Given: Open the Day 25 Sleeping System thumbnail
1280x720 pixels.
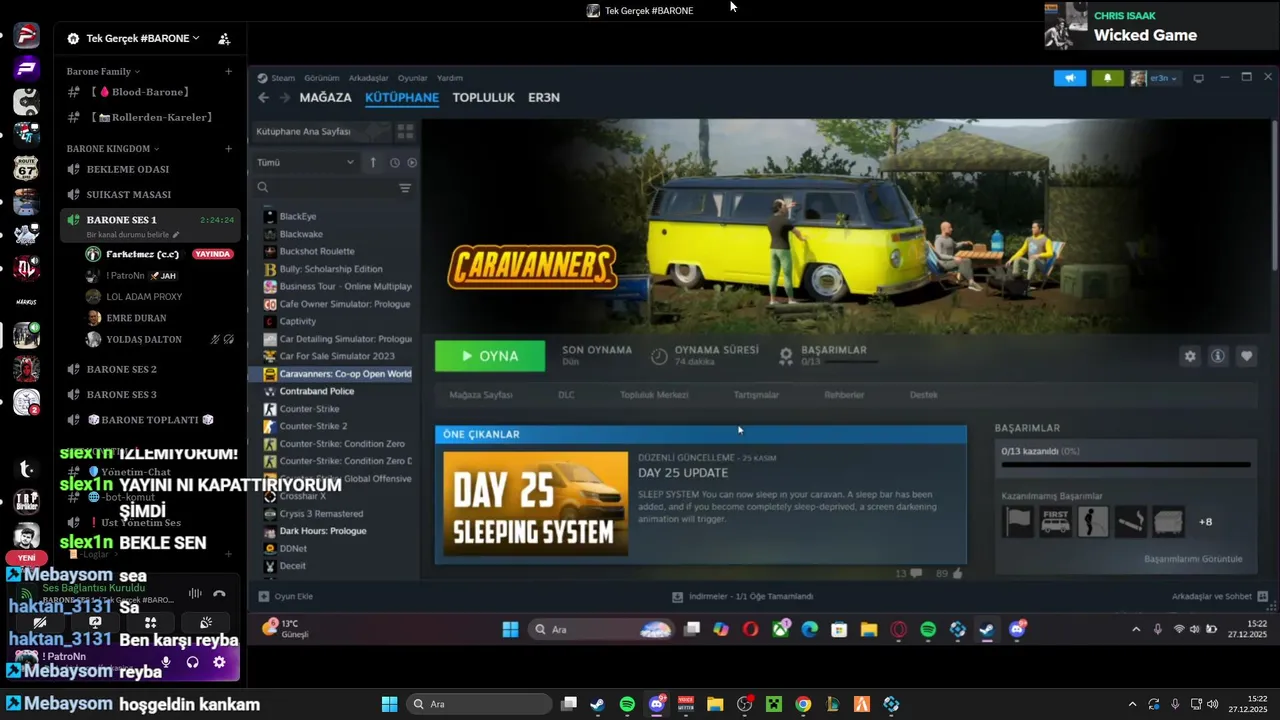Looking at the screenshot, I should click(535, 503).
